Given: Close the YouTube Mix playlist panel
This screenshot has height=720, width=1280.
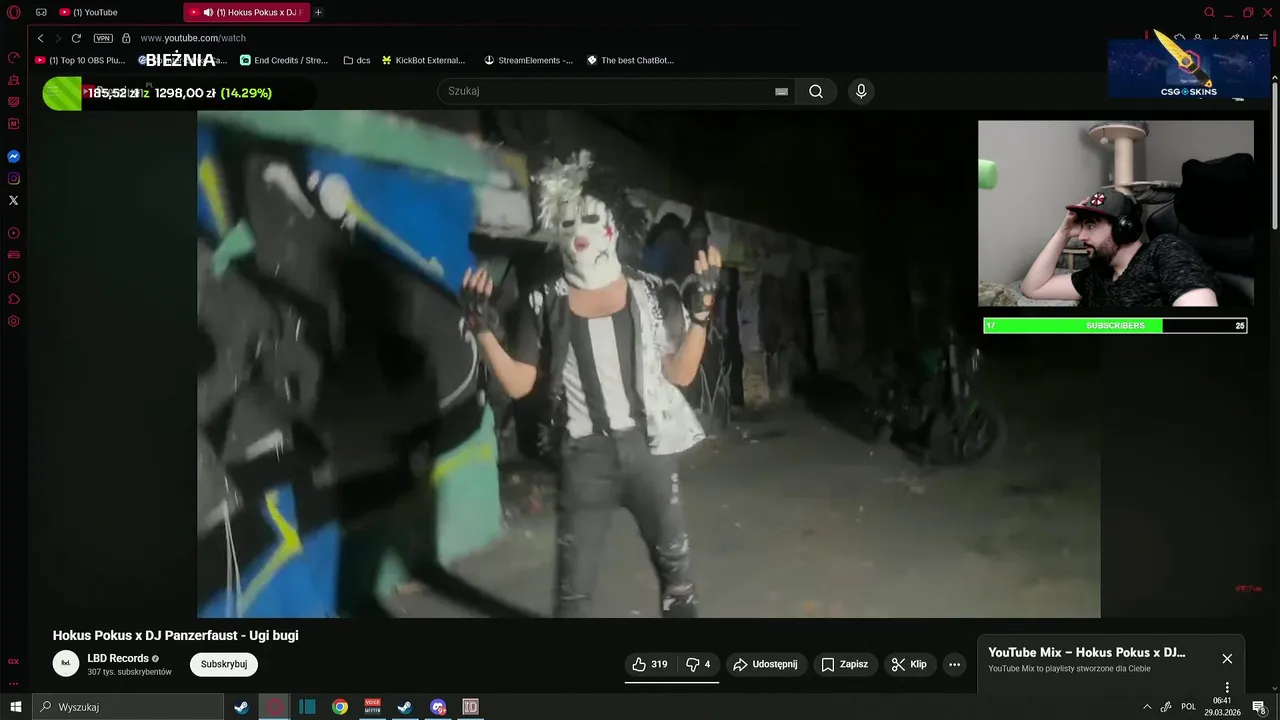Looking at the screenshot, I should [1227, 658].
